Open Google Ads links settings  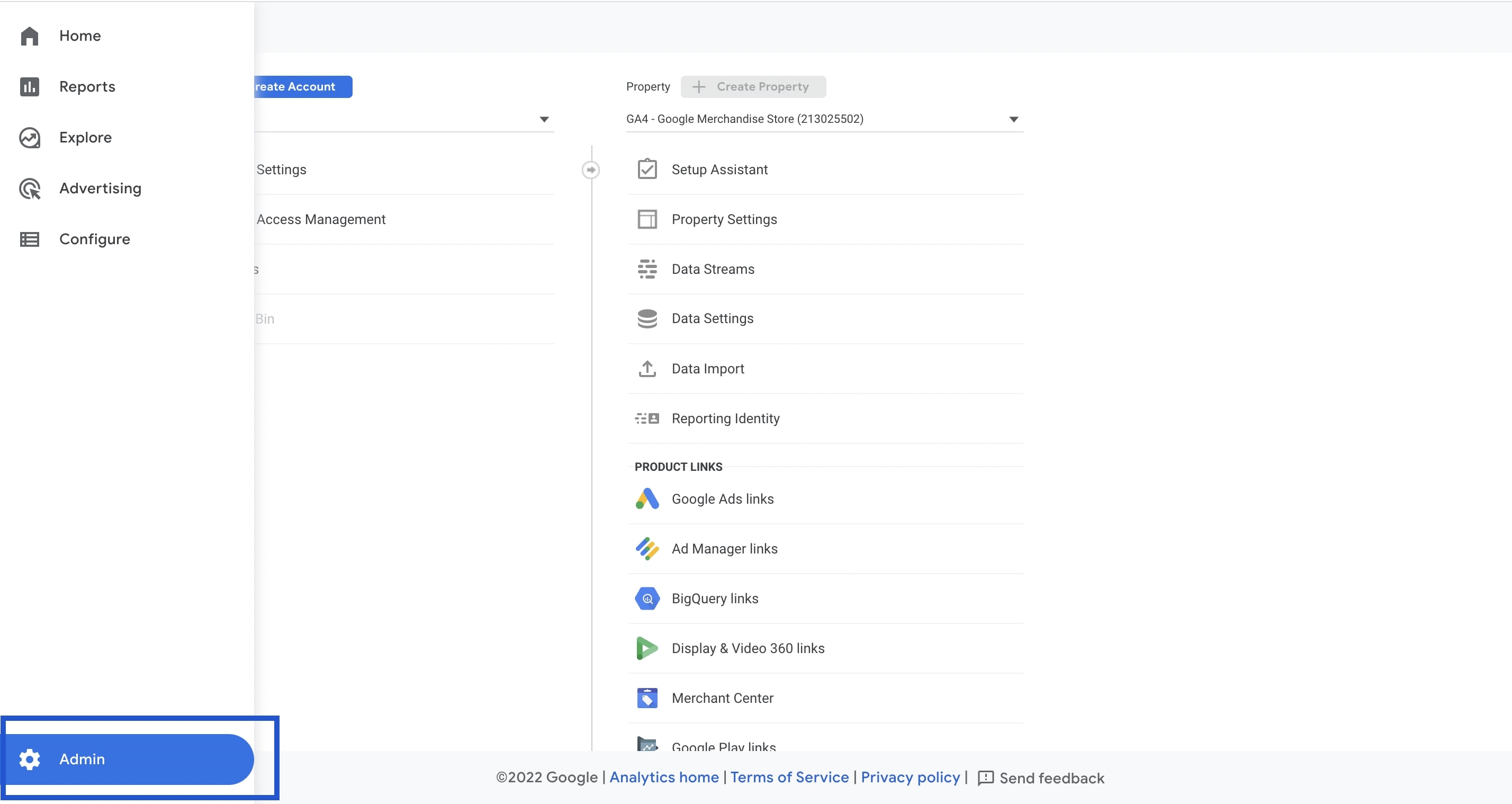pos(722,498)
